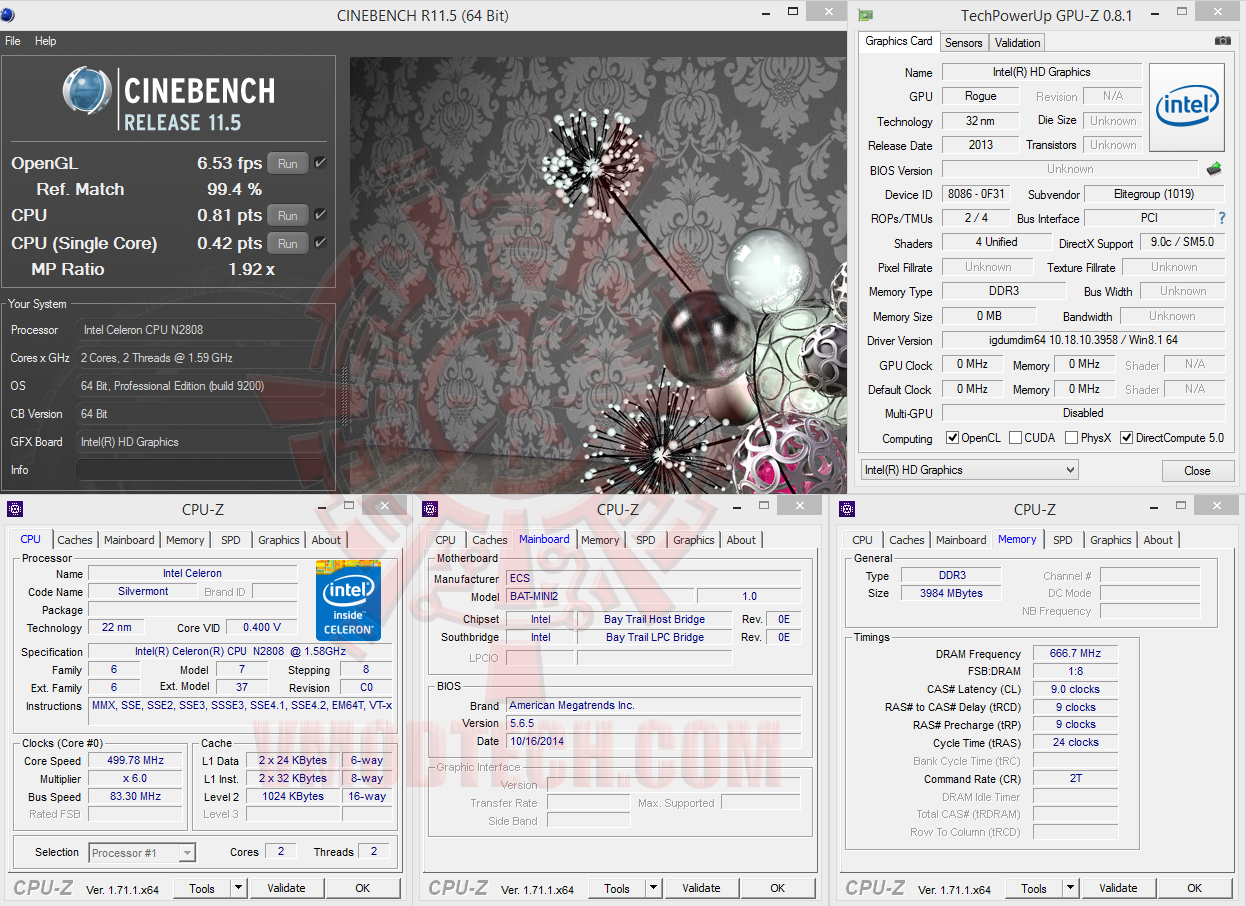Select the Graphics Card tab in GPU-Z
This screenshot has height=906, width=1246.
(x=899, y=41)
